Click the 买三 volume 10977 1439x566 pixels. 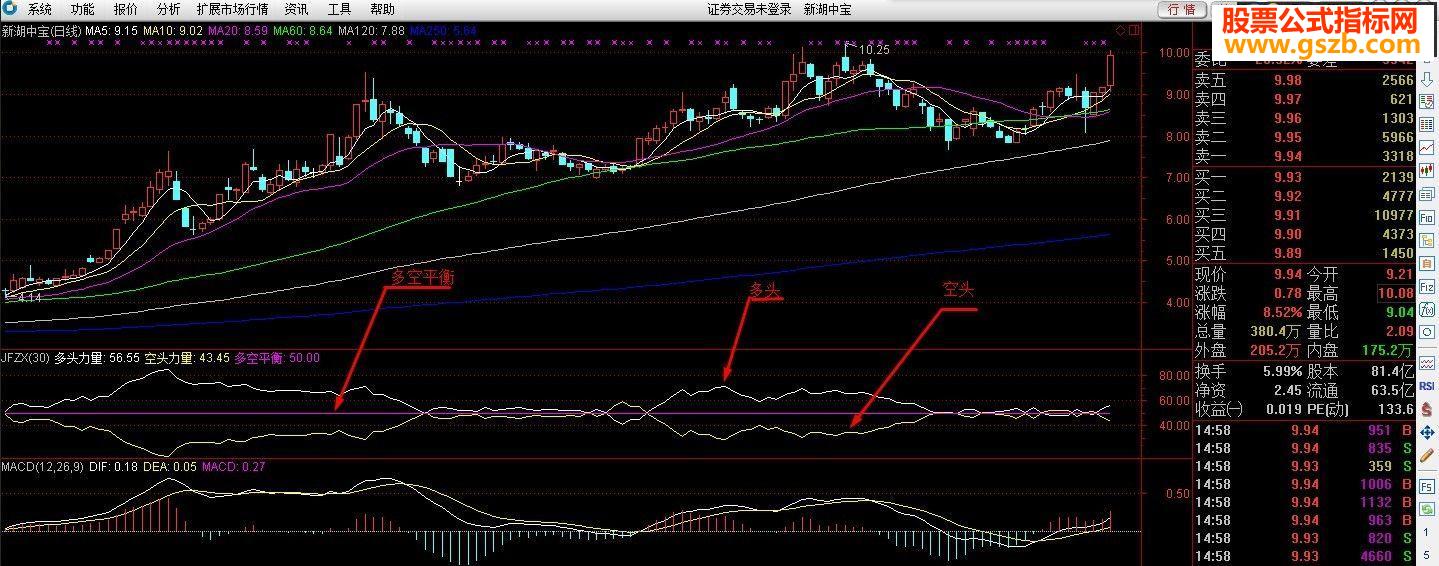coord(1393,215)
